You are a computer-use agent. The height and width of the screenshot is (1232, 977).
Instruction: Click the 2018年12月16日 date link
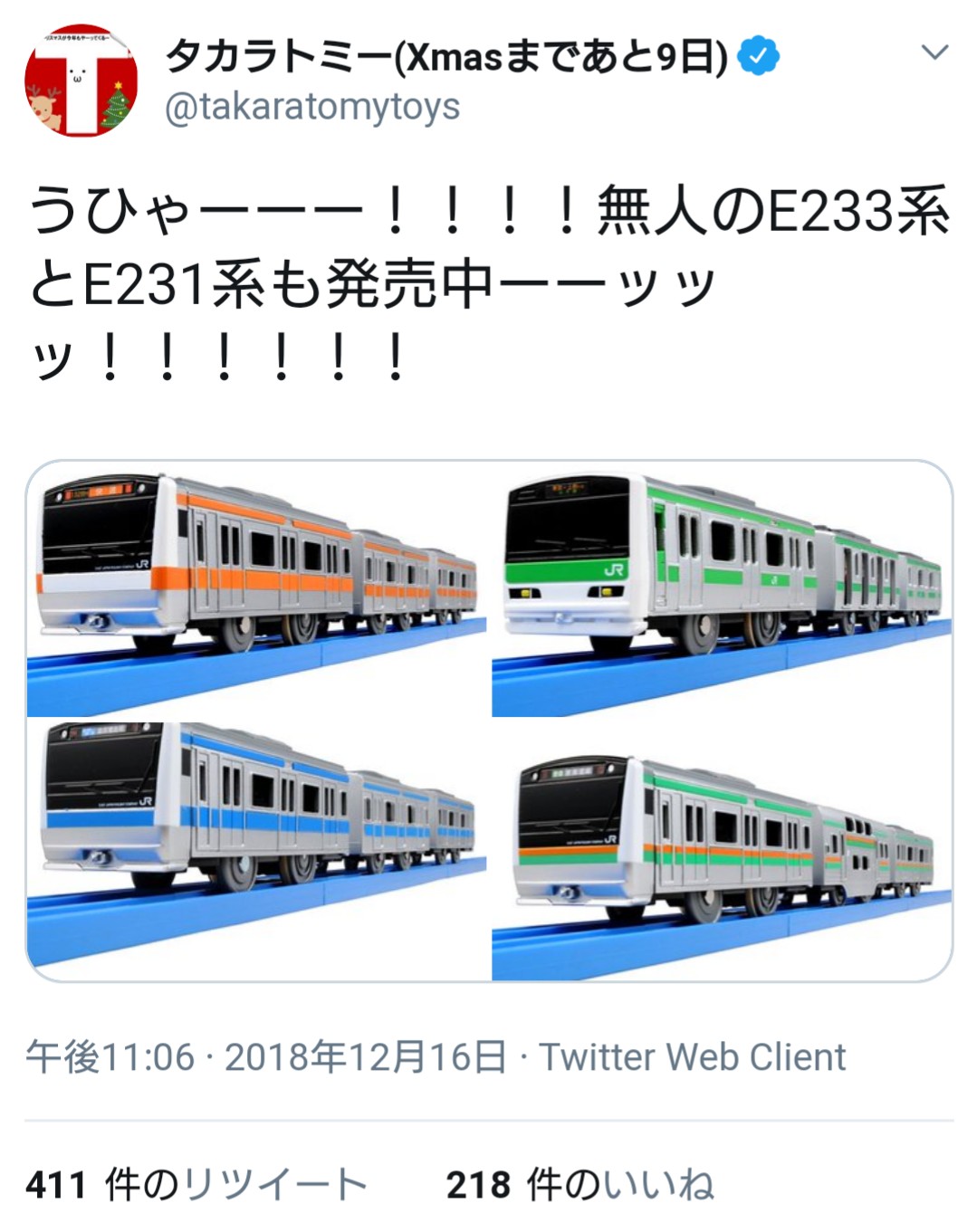366,1057
